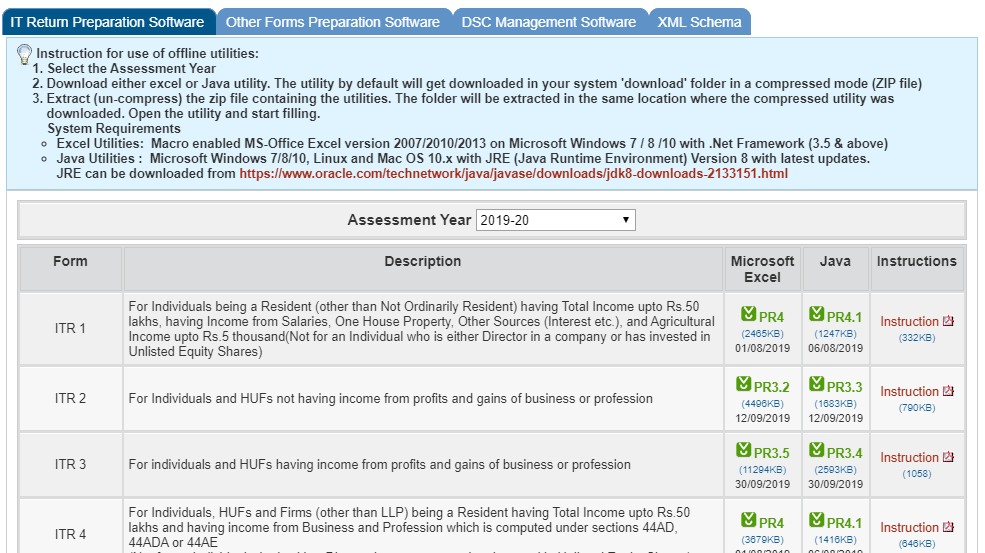This screenshot has width=985, height=553.
Task: Click the (11294KB) size under ITR 3 Excel
Action: pyautogui.click(x=763, y=469)
